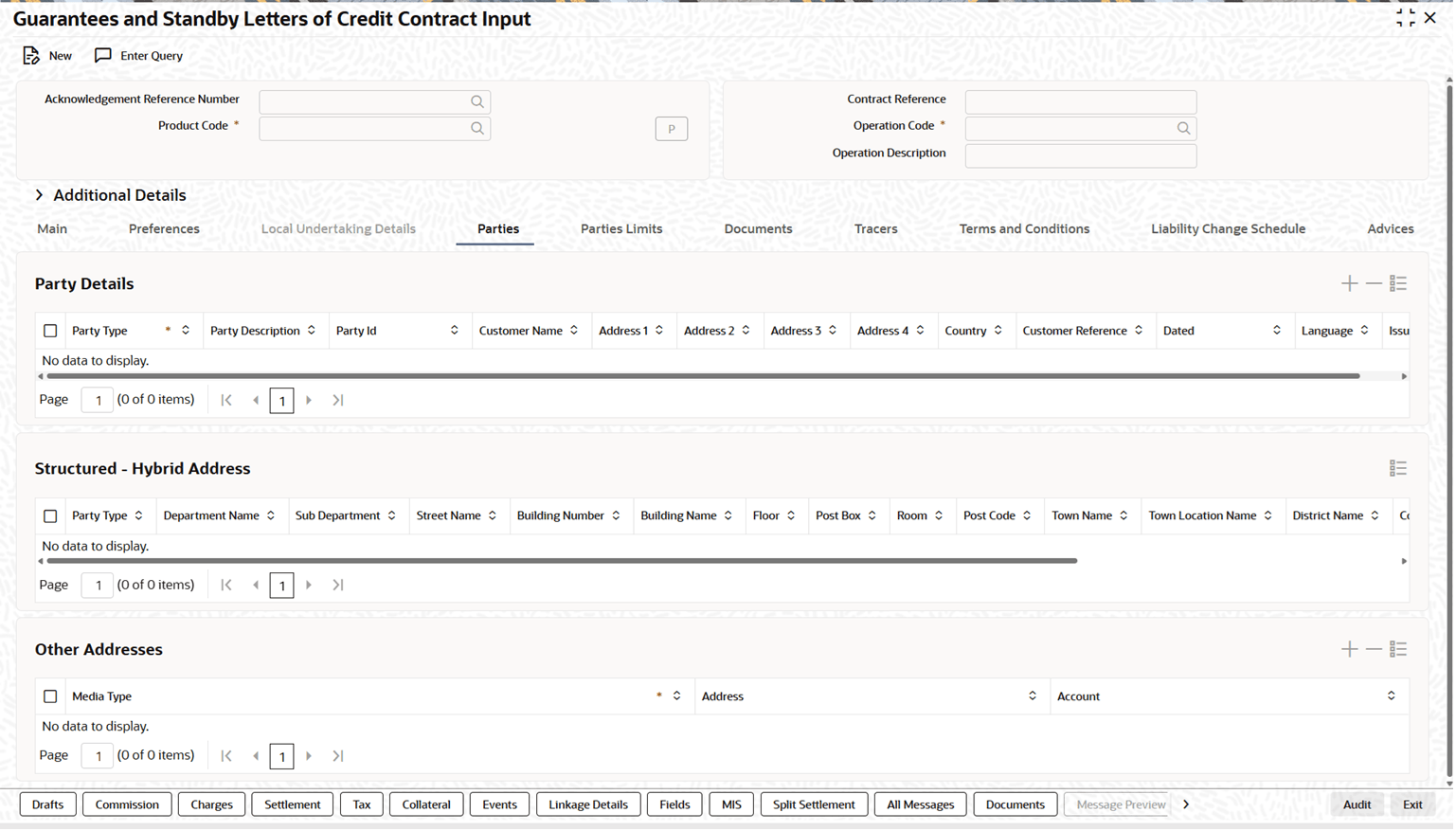Open the Tracers tab
This screenshot has height=831, width=1456.
click(875, 228)
